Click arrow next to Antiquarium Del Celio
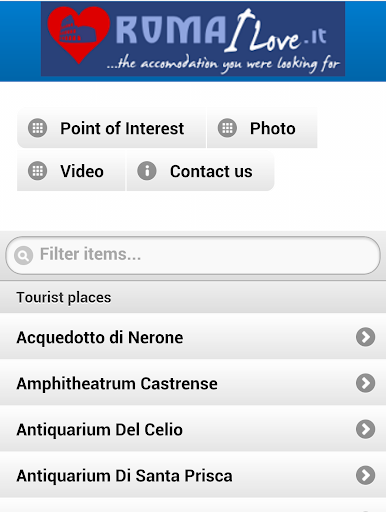 point(365,429)
